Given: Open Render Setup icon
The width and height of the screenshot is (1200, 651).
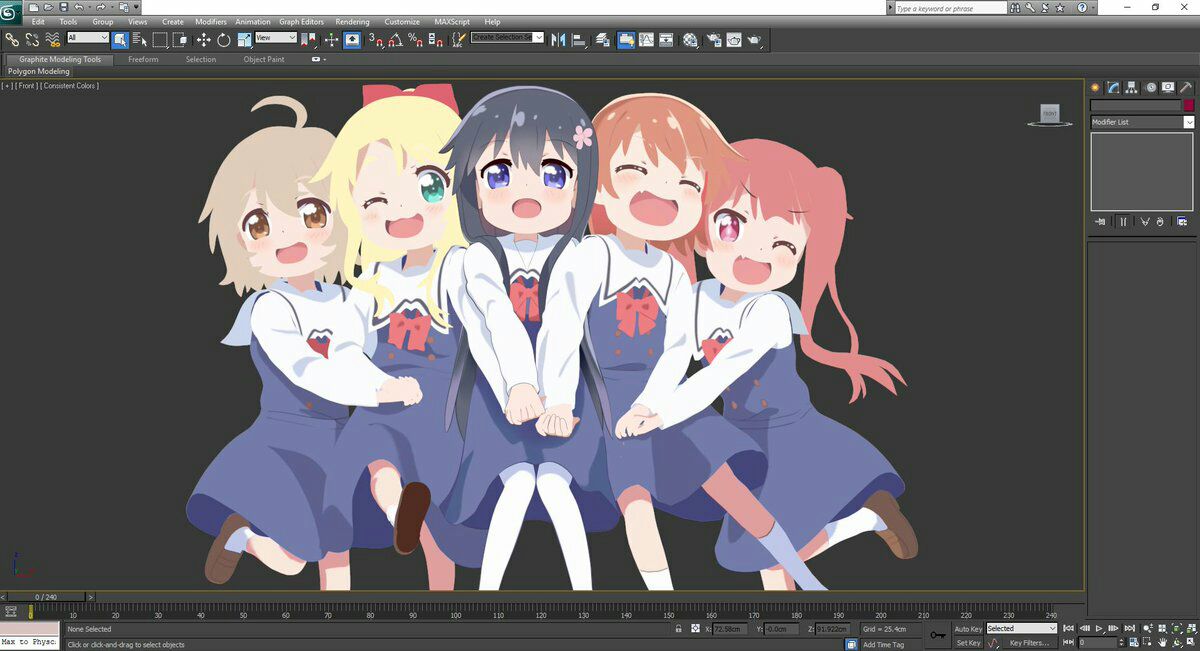Looking at the screenshot, I should [x=714, y=40].
